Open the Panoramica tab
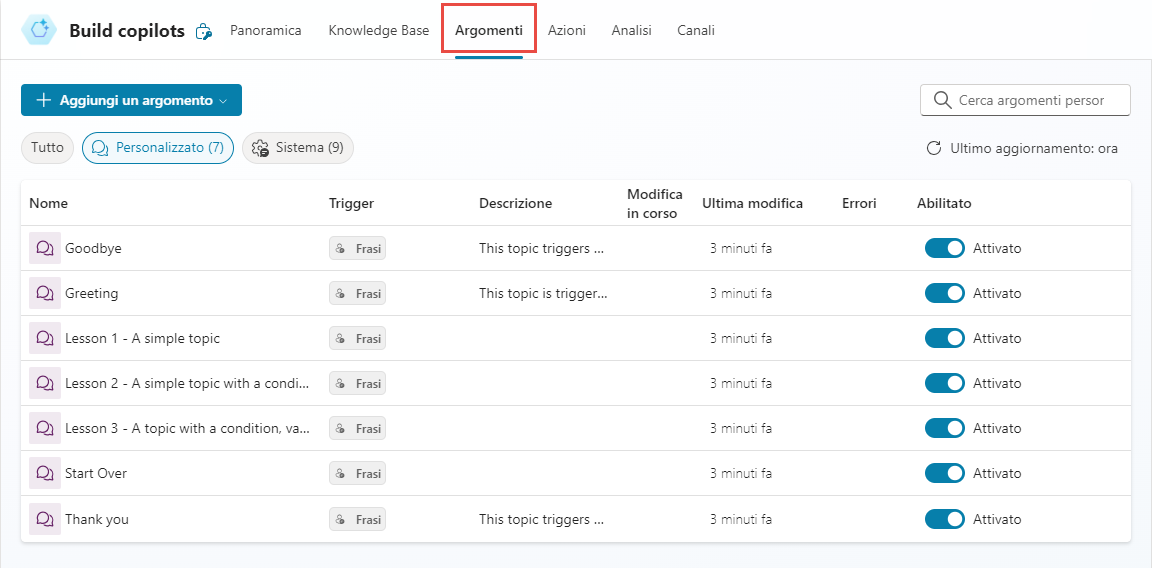 (x=266, y=30)
